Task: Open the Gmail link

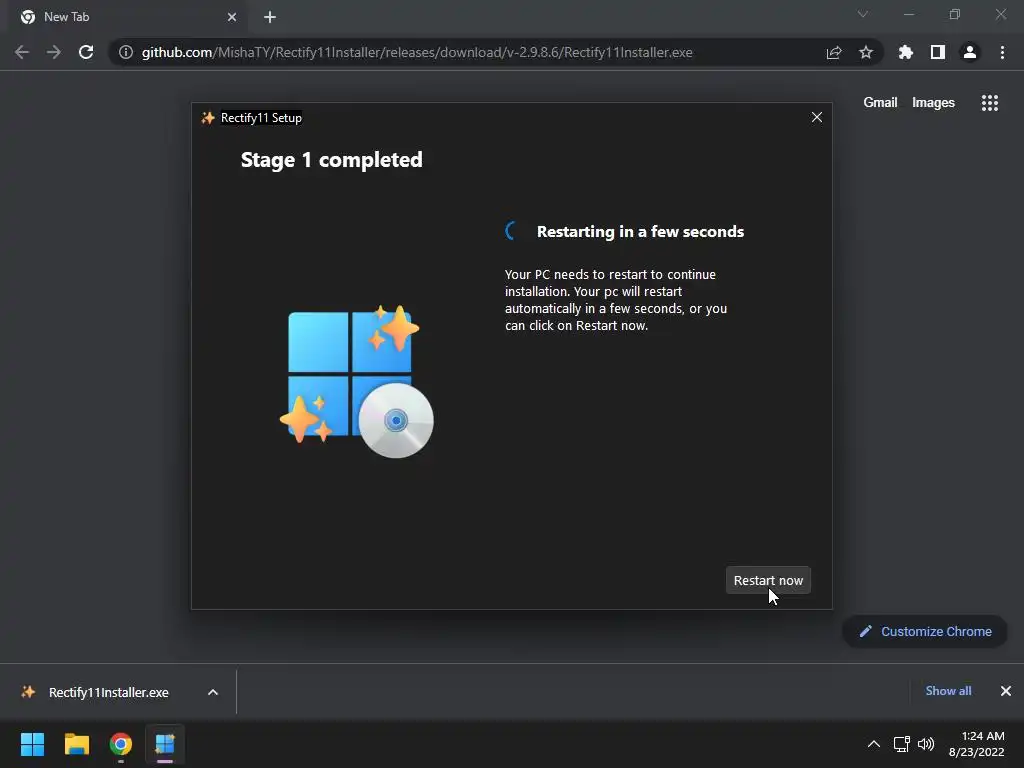Action: pyautogui.click(x=880, y=103)
